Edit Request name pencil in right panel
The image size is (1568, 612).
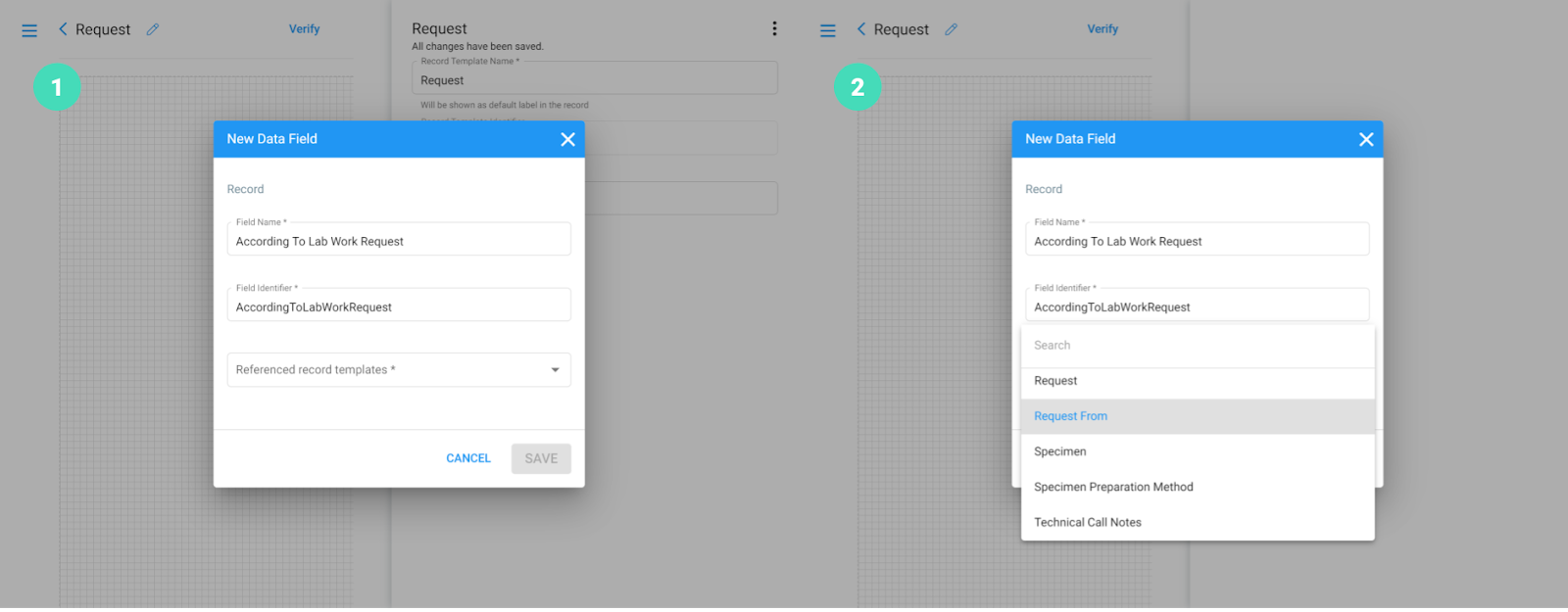click(951, 29)
